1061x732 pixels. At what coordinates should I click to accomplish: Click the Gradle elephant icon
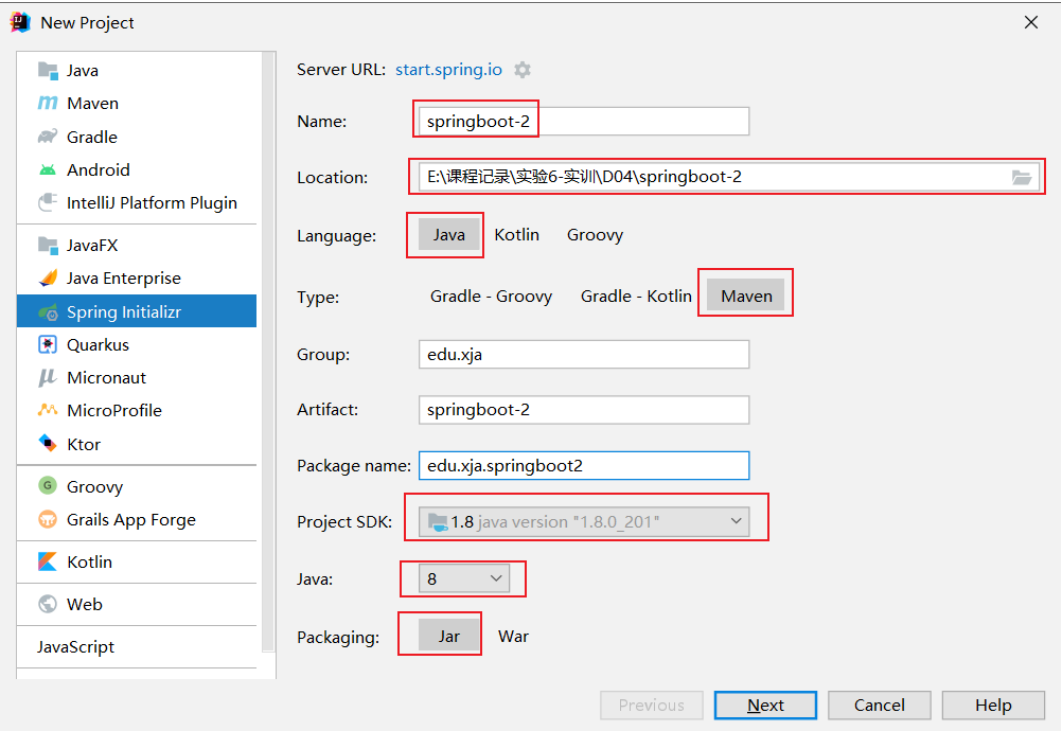coord(48,137)
